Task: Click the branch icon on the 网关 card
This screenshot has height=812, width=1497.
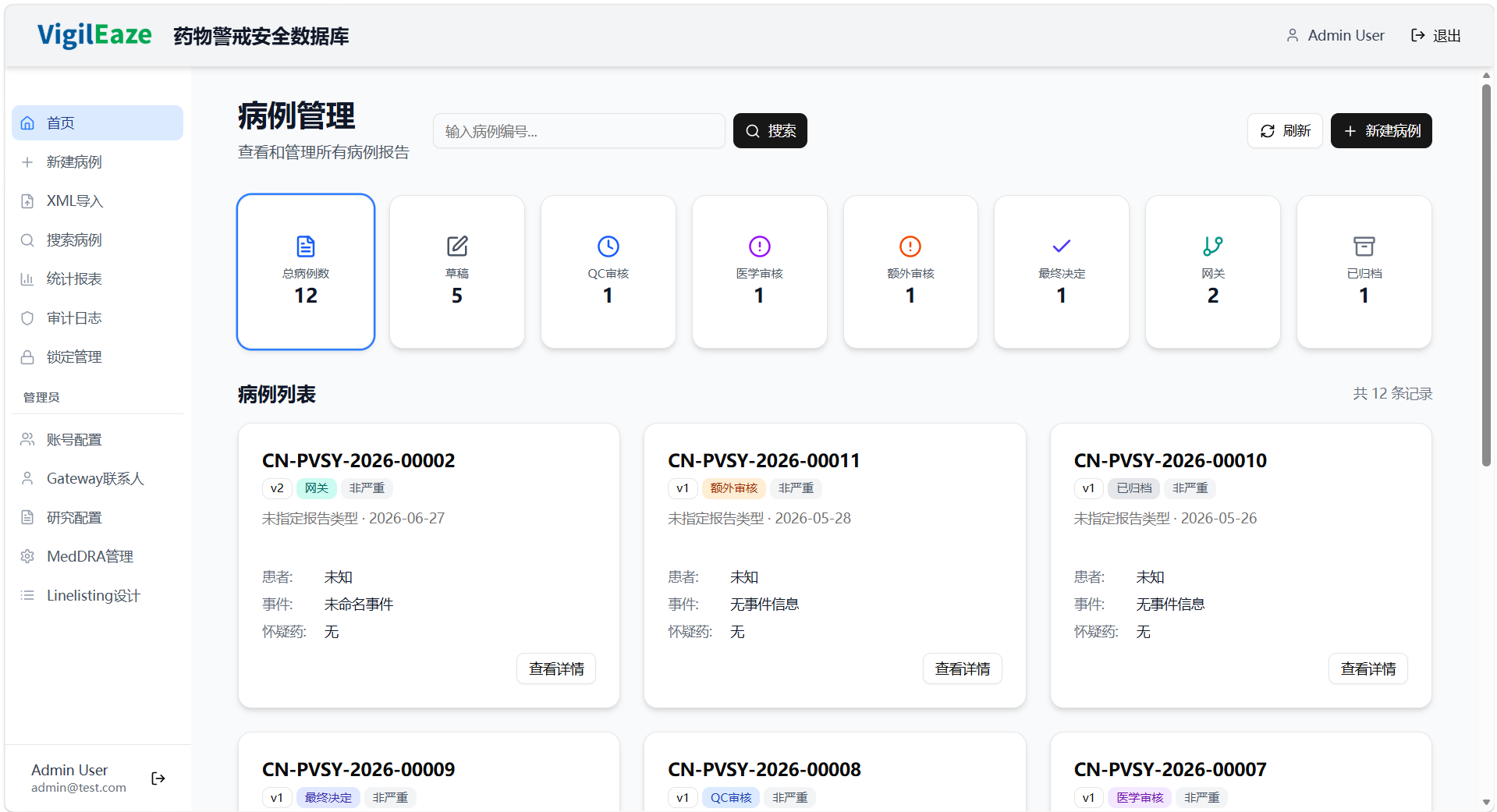Action: [1213, 246]
